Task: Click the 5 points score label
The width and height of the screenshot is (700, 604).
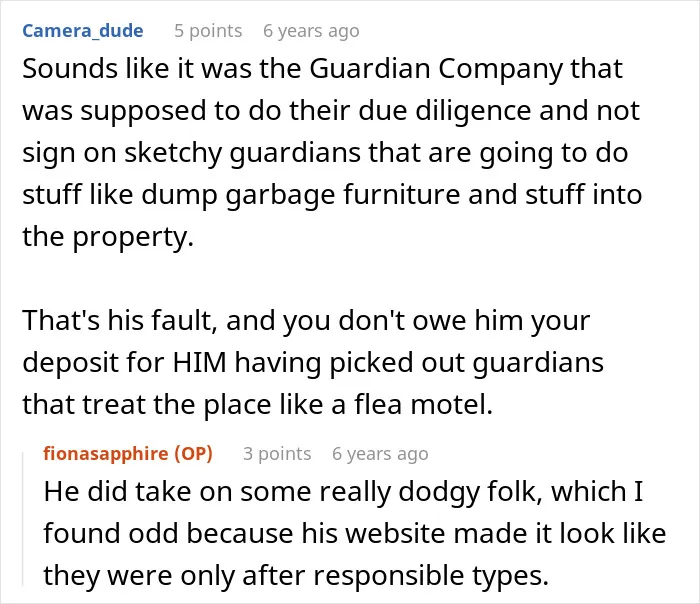Action: (208, 31)
